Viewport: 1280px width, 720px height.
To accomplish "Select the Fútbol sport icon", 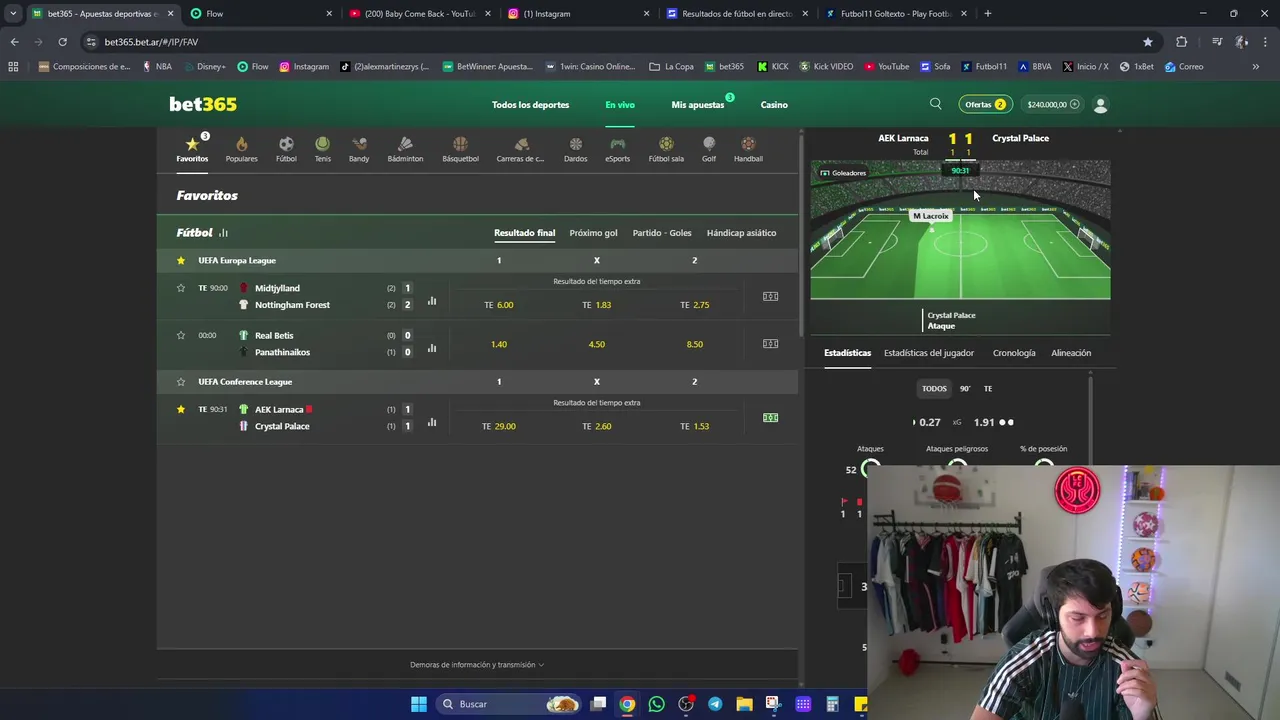I will pyautogui.click(x=286, y=149).
